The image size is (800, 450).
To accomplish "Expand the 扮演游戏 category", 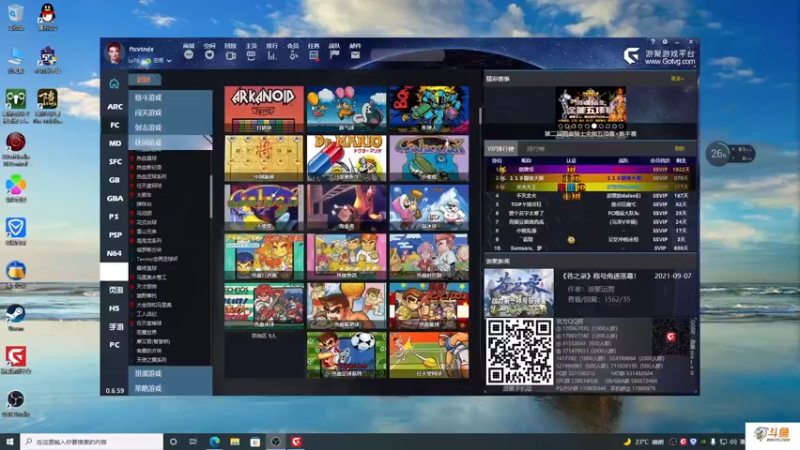I will pos(170,373).
